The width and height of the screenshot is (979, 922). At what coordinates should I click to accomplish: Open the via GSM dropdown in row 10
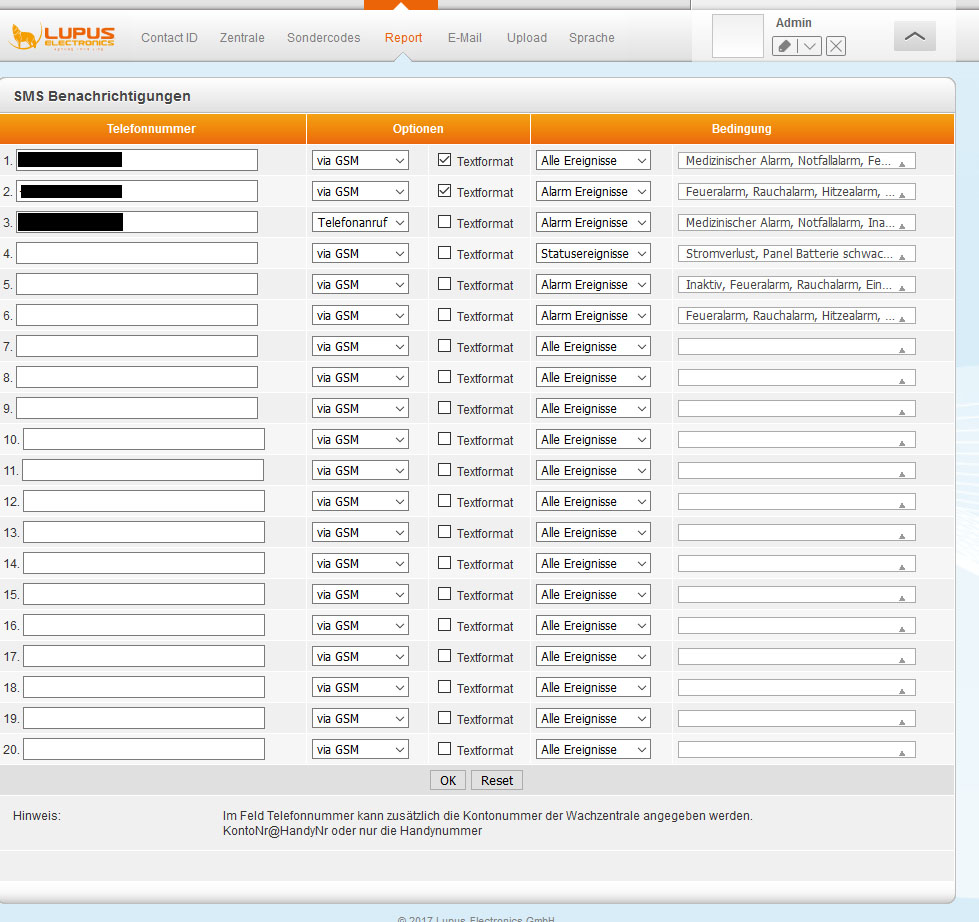click(x=360, y=440)
